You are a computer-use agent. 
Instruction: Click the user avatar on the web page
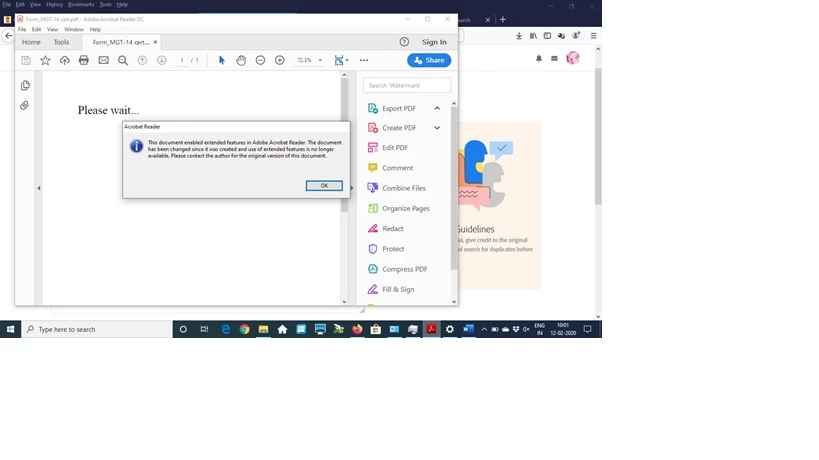(x=573, y=58)
